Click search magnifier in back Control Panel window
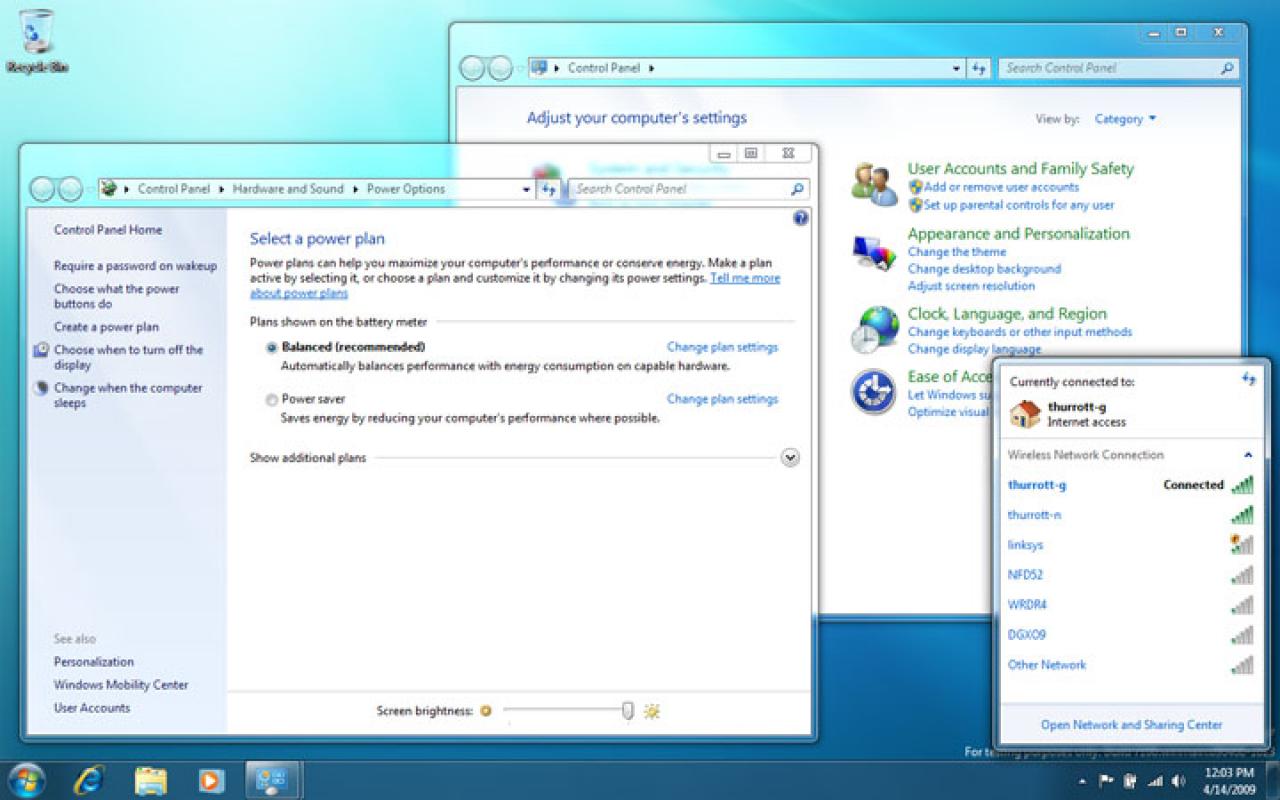 [1227, 68]
